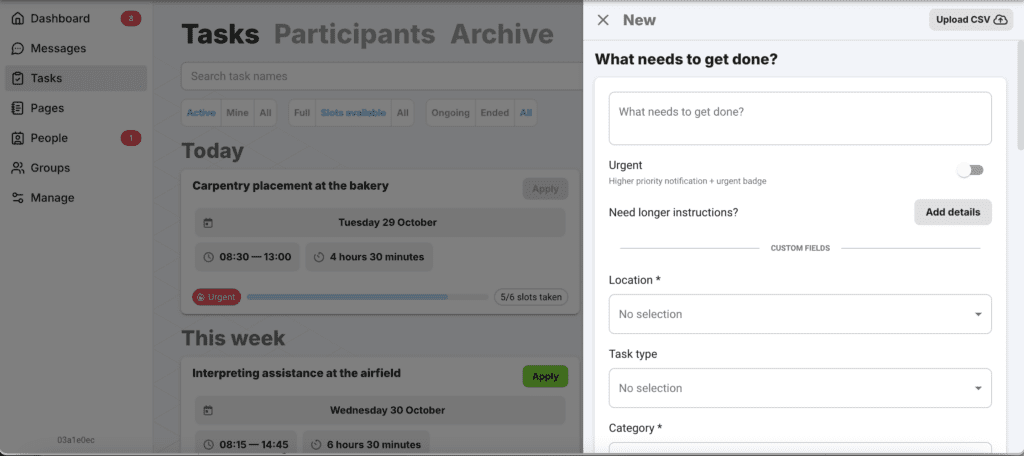Viewport: 1024px width, 456px height.
Task: Click the Upload CSV button
Action: (x=970, y=20)
